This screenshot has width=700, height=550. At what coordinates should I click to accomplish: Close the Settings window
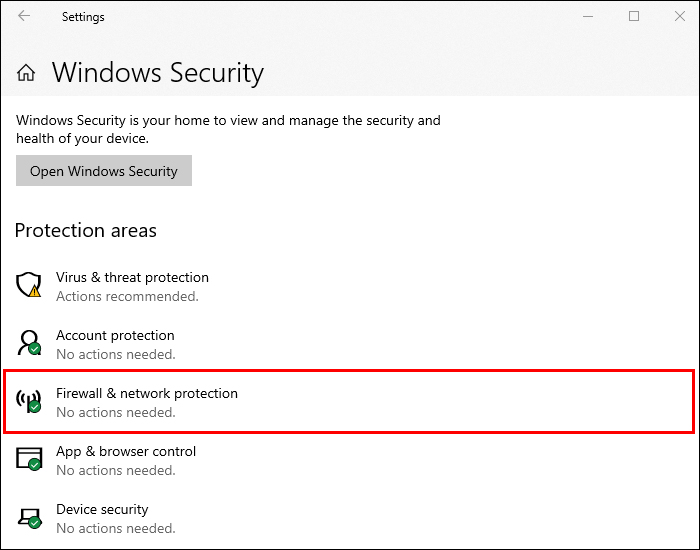click(679, 17)
